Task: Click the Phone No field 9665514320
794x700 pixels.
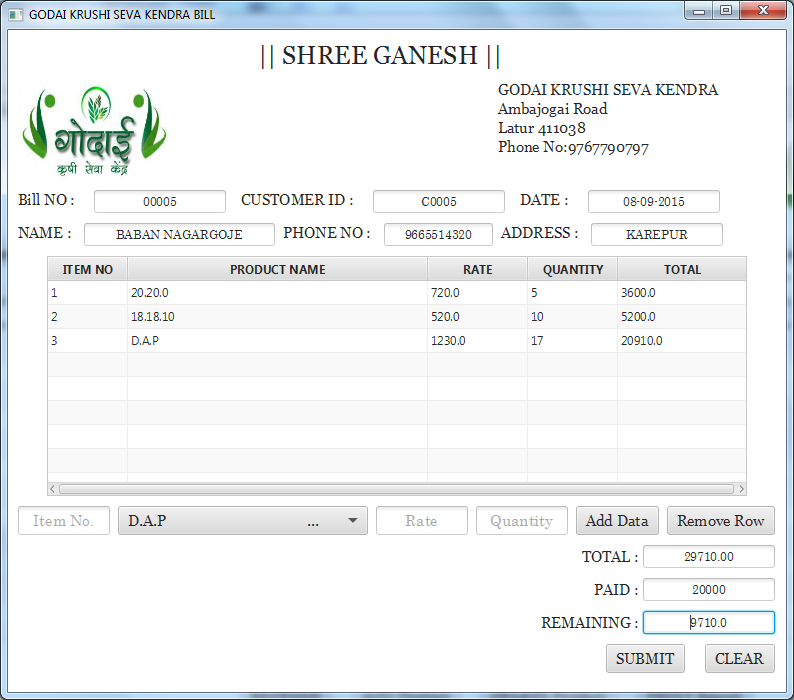Action: point(439,235)
